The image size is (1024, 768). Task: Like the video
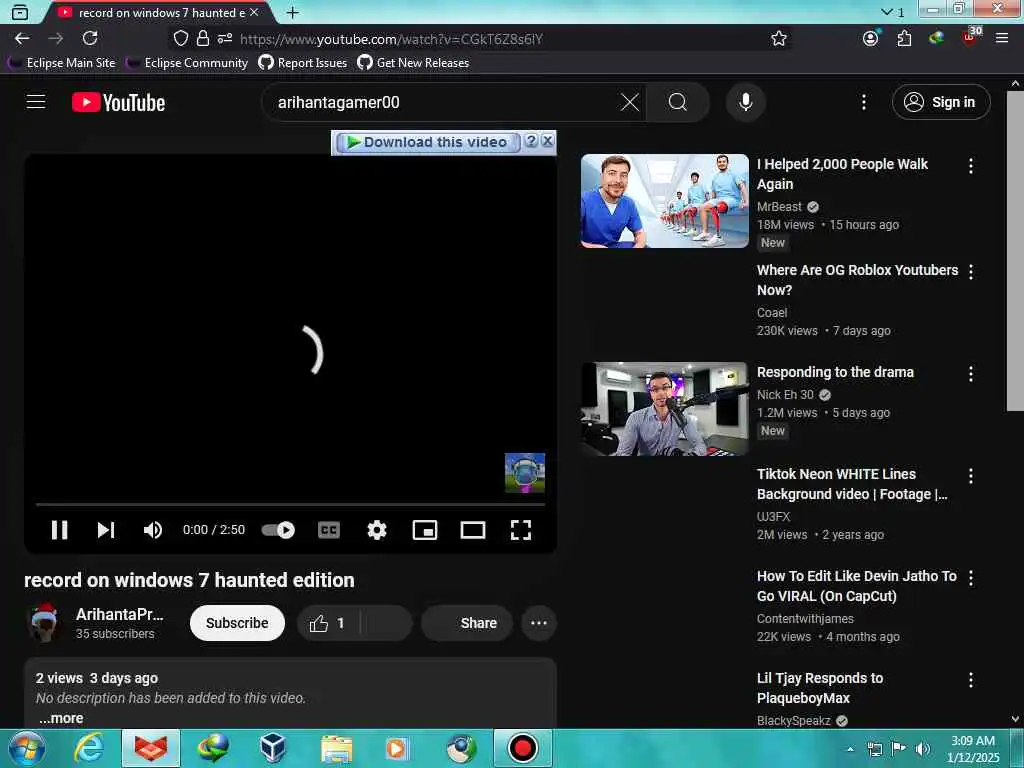(328, 623)
